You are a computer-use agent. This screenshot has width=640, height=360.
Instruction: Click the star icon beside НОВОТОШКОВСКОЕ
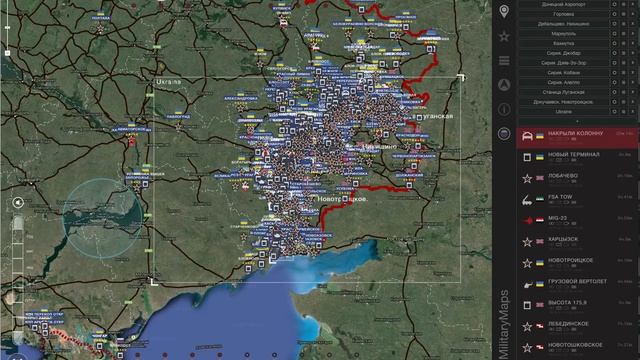click(x=527, y=348)
